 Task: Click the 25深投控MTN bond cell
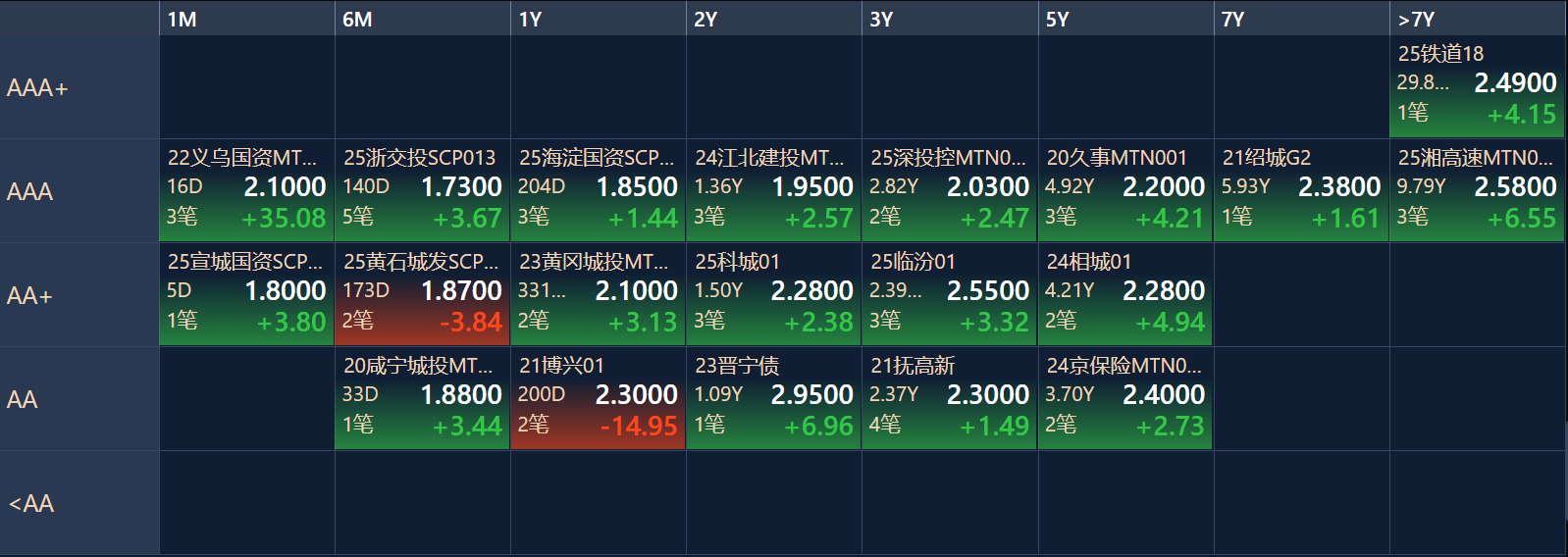(949, 190)
